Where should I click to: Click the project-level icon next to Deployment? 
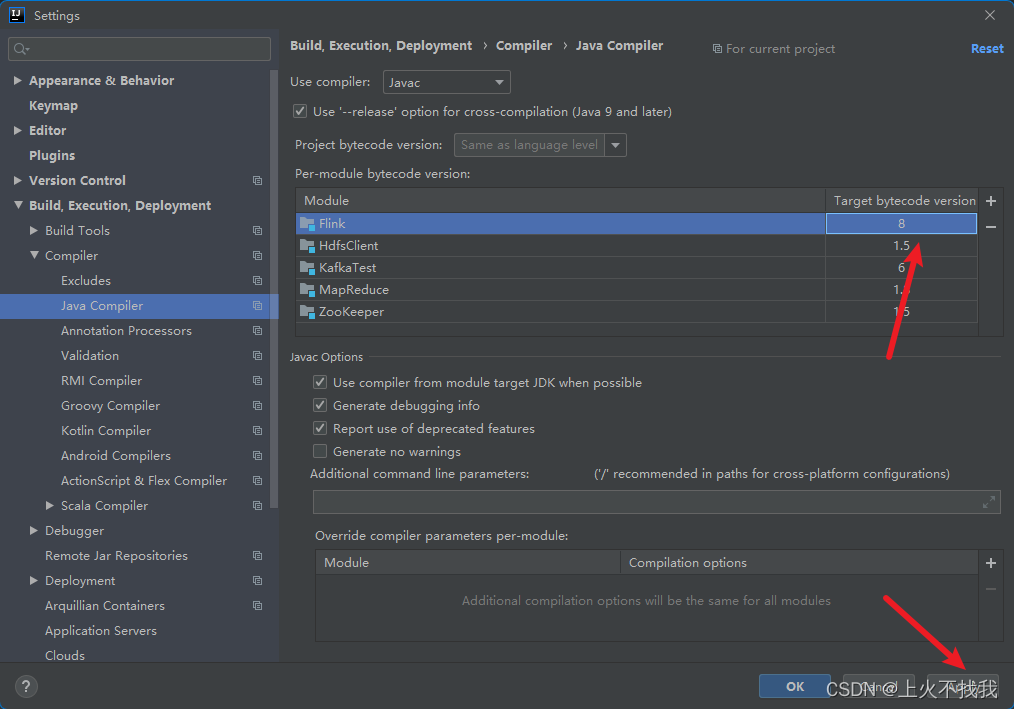point(257,581)
